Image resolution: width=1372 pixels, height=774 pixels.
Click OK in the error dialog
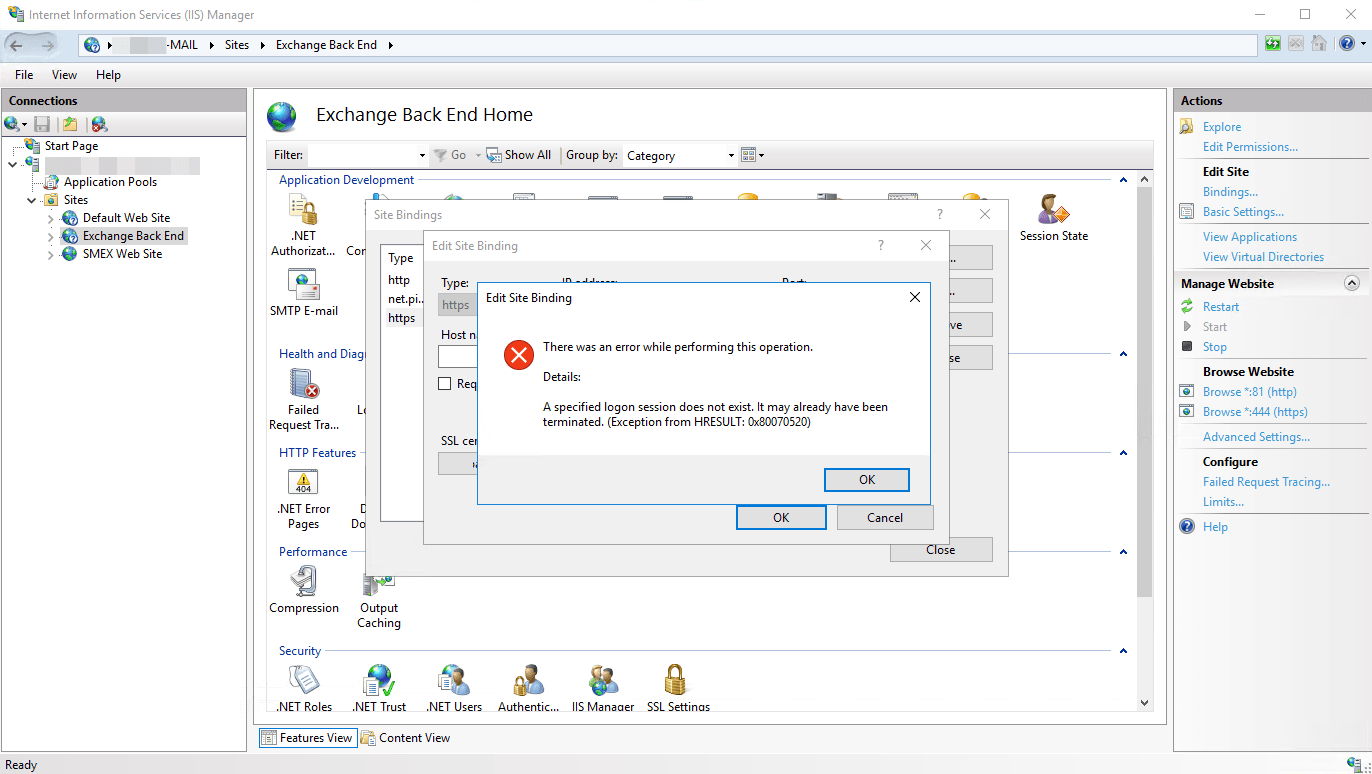tap(866, 480)
